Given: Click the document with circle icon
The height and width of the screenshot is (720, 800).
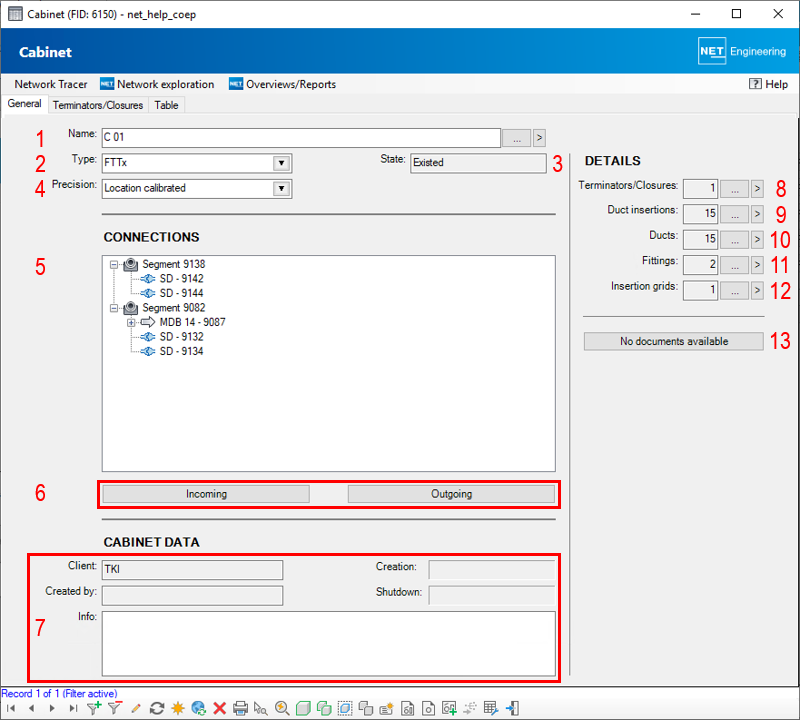Looking at the screenshot, I should pos(429,708).
